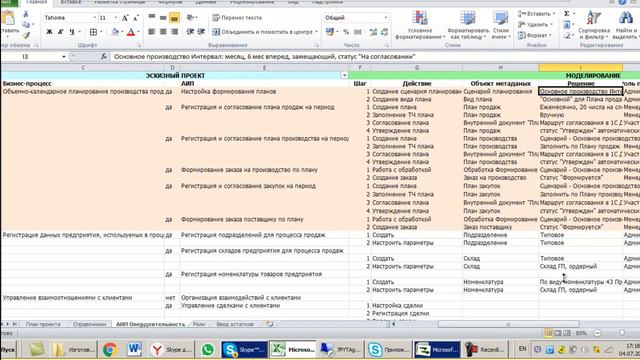
Task: Click the Clear eraser icon
Action: [567, 36]
